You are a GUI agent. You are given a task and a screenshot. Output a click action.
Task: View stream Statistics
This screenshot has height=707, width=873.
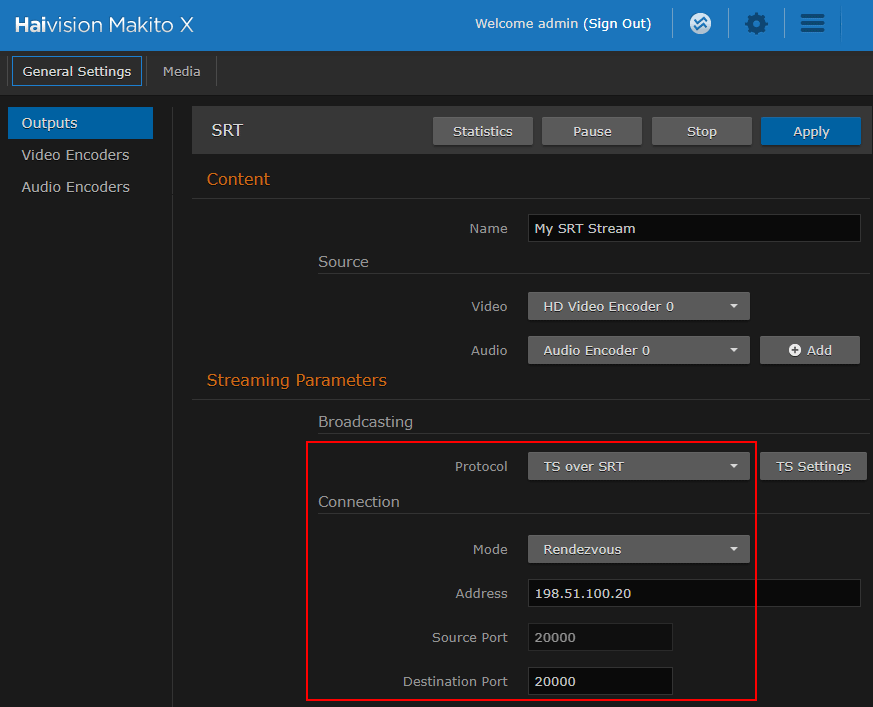(x=482, y=131)
